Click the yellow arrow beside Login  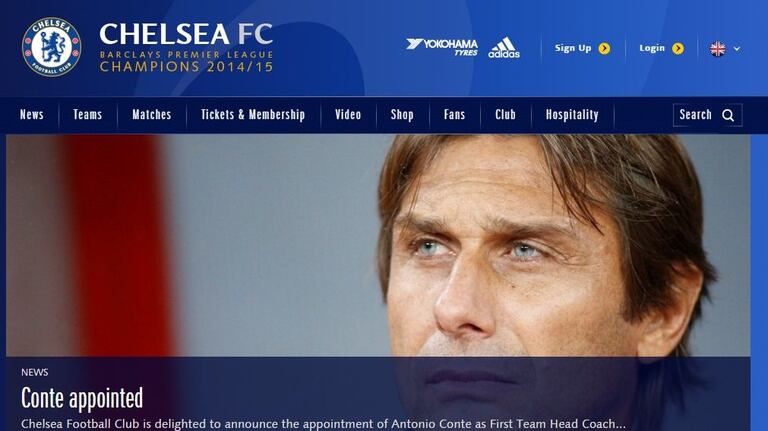point(678,48)
